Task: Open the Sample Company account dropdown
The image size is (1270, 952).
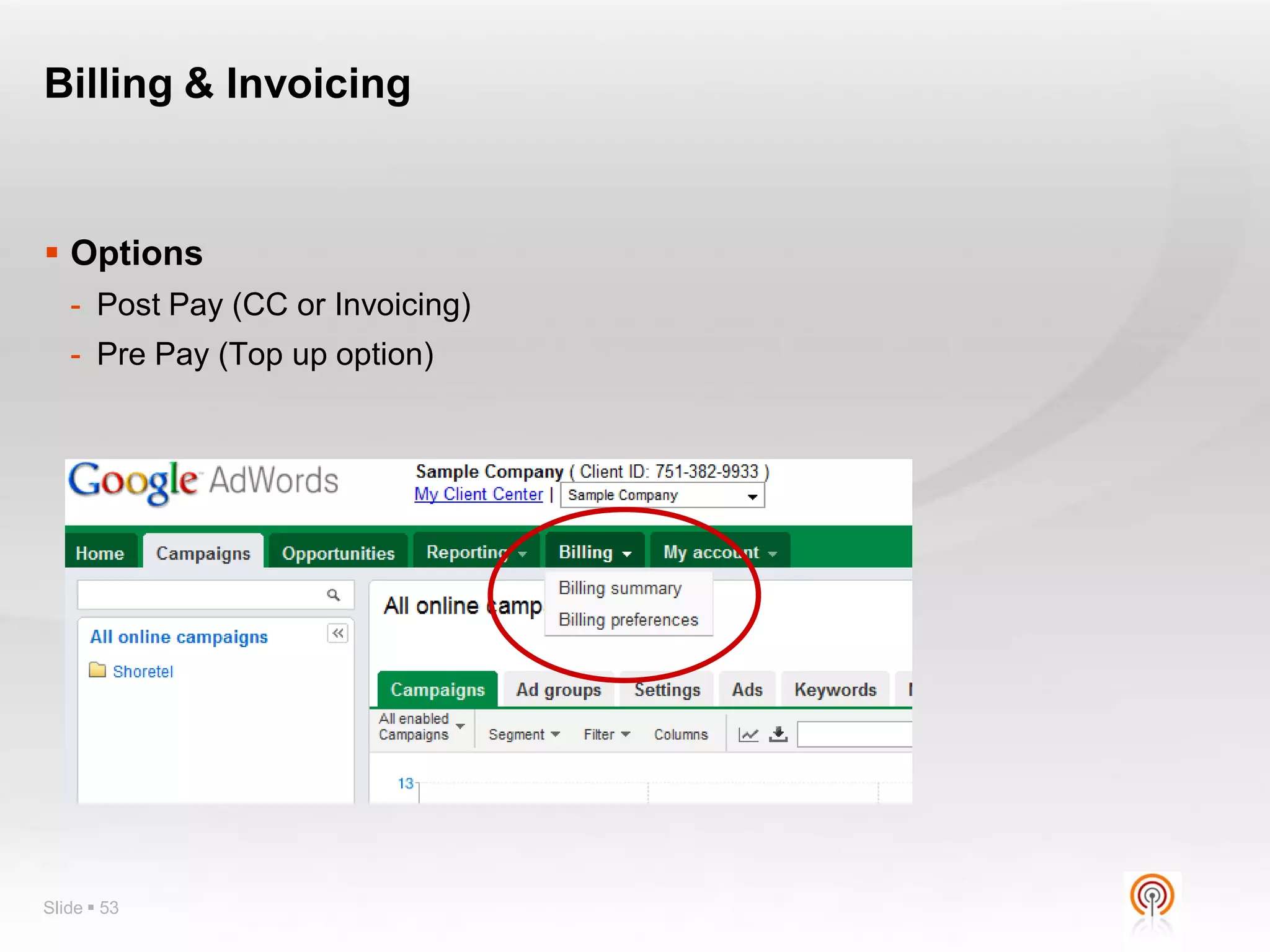Action: 662,495
